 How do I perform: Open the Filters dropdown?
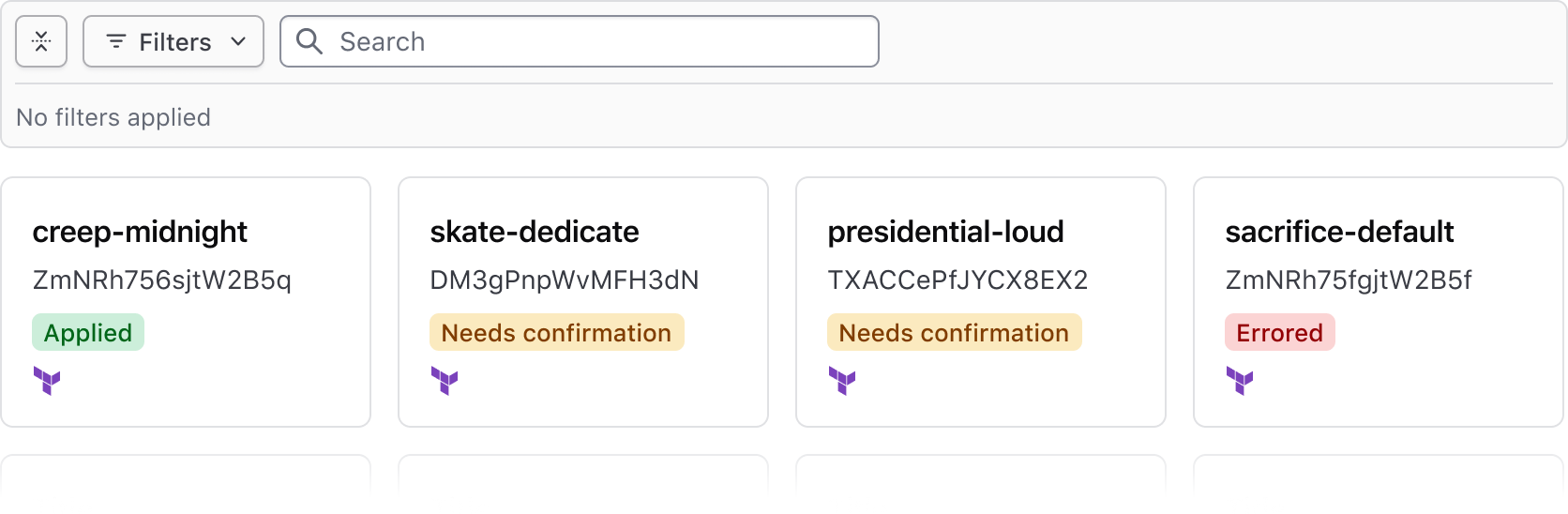click(173, 41)
